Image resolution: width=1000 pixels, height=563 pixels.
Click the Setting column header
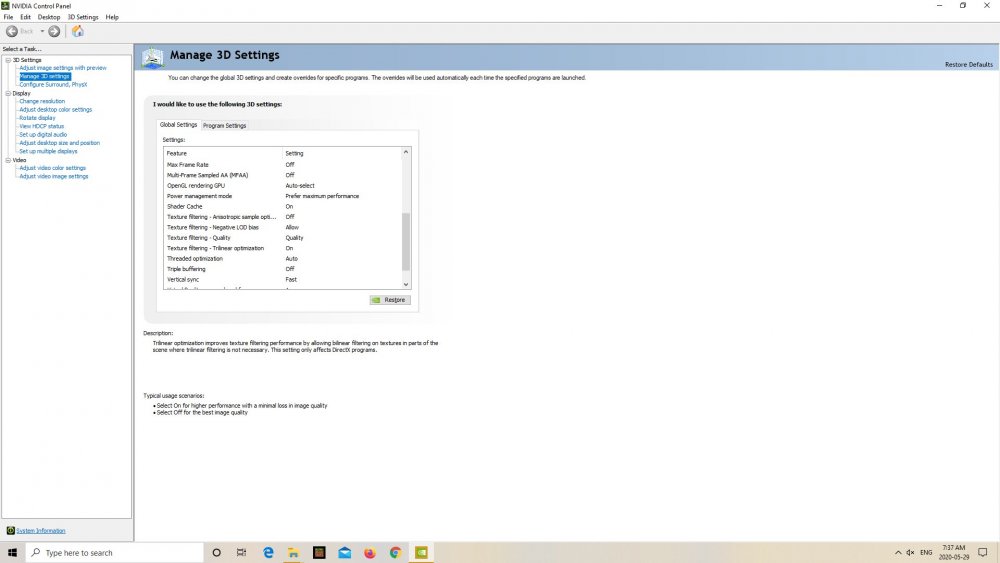point(342,153)
